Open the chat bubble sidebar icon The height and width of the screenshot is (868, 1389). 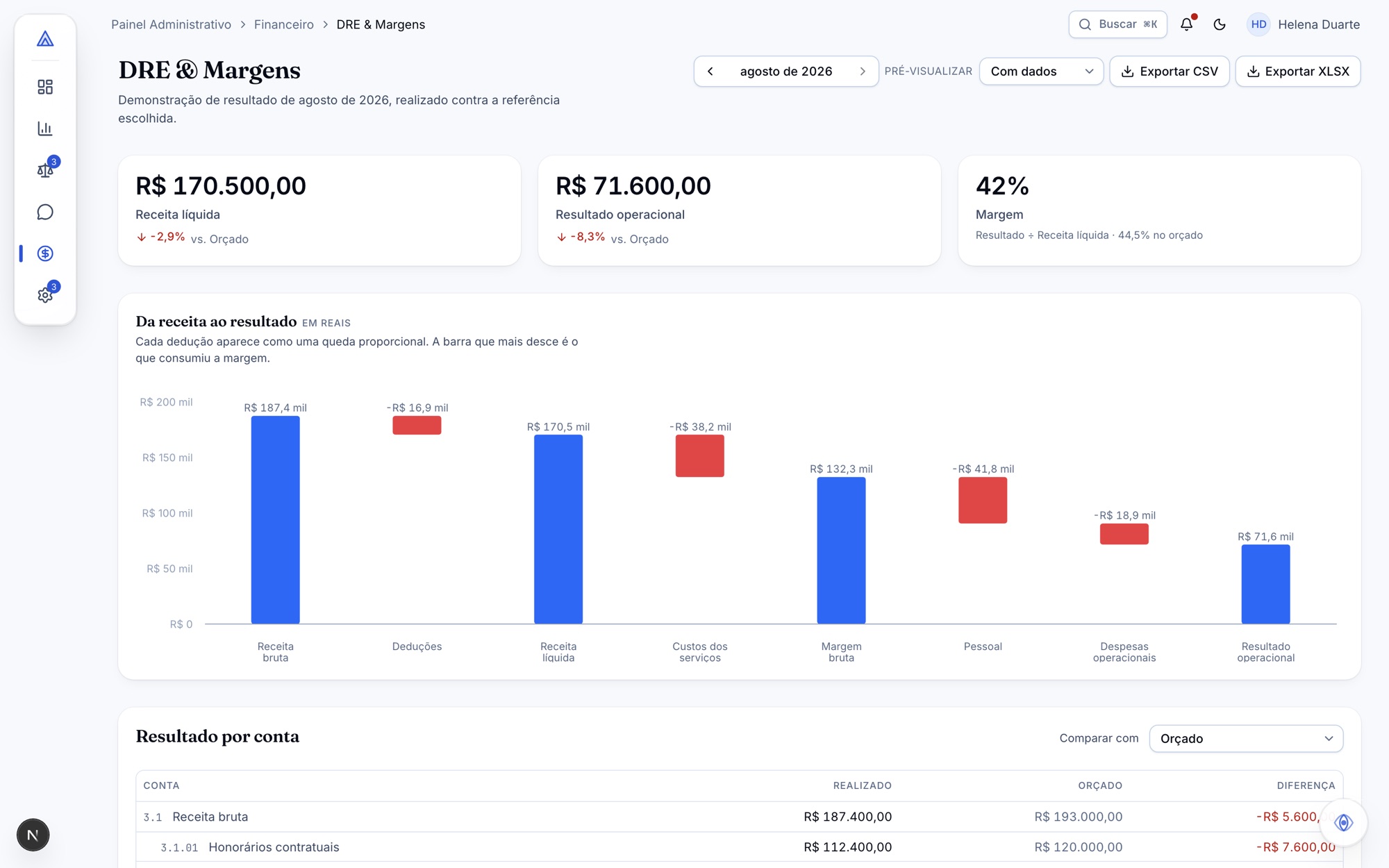[x=45, y=212]
